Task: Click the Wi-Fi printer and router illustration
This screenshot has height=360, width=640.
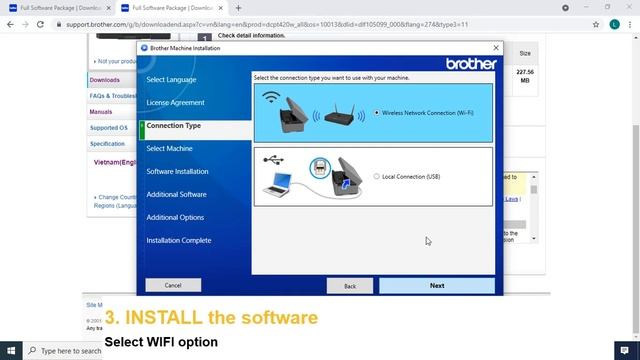Action: pyautogui.click(x=322, y=114)
